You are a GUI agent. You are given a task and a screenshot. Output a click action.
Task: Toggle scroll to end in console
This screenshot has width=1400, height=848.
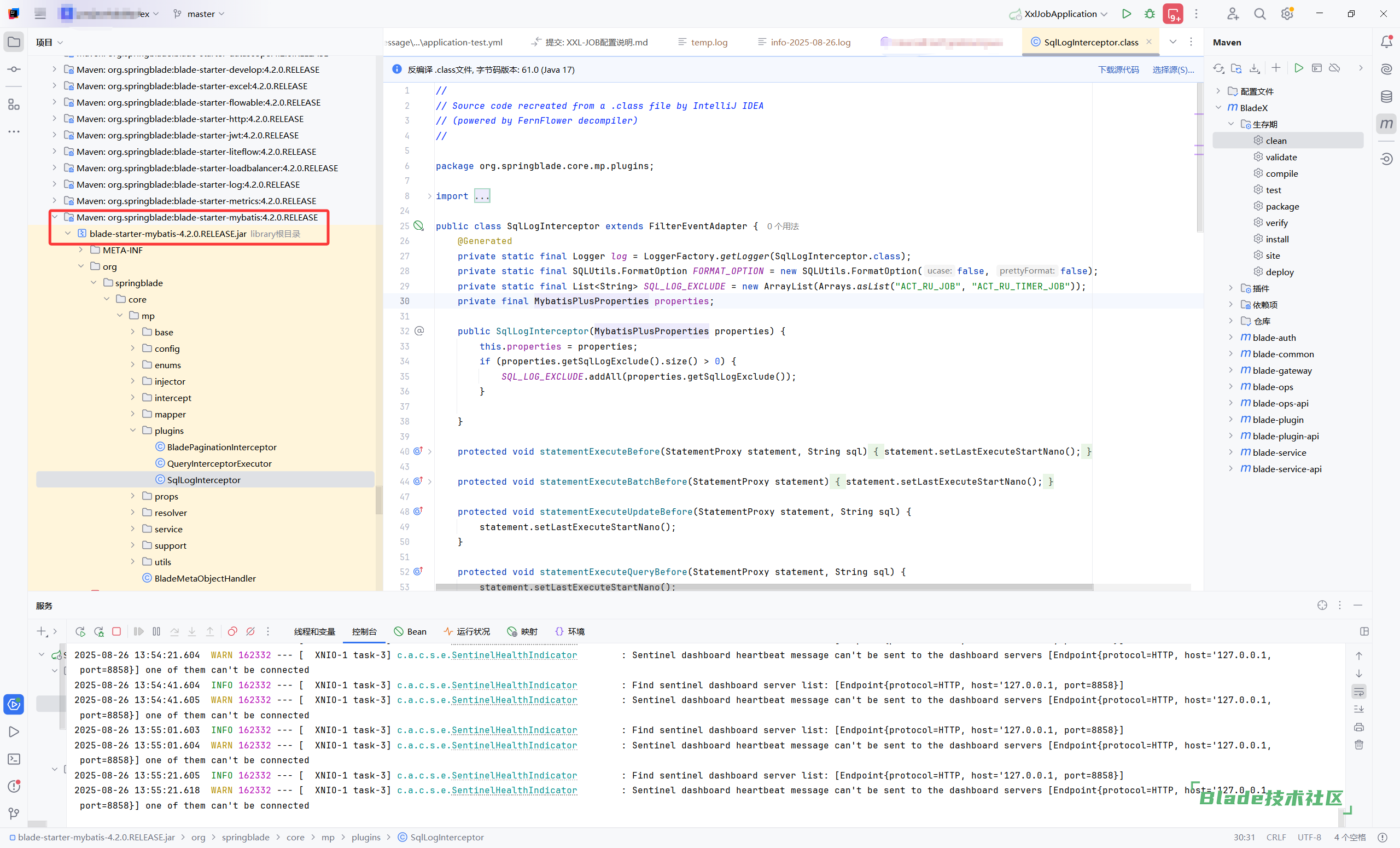1359,710
